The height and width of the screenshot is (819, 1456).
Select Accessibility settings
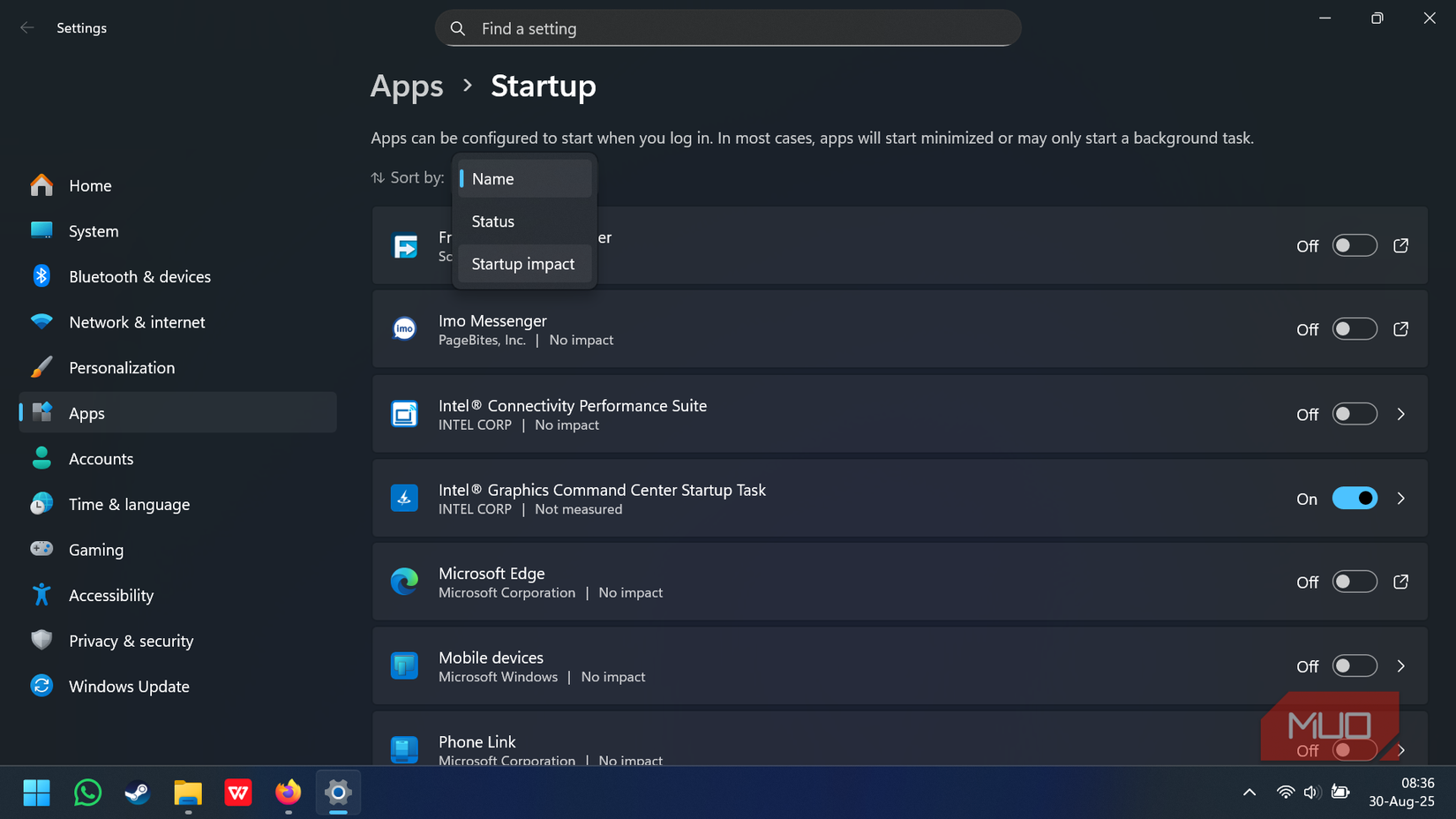112,595
